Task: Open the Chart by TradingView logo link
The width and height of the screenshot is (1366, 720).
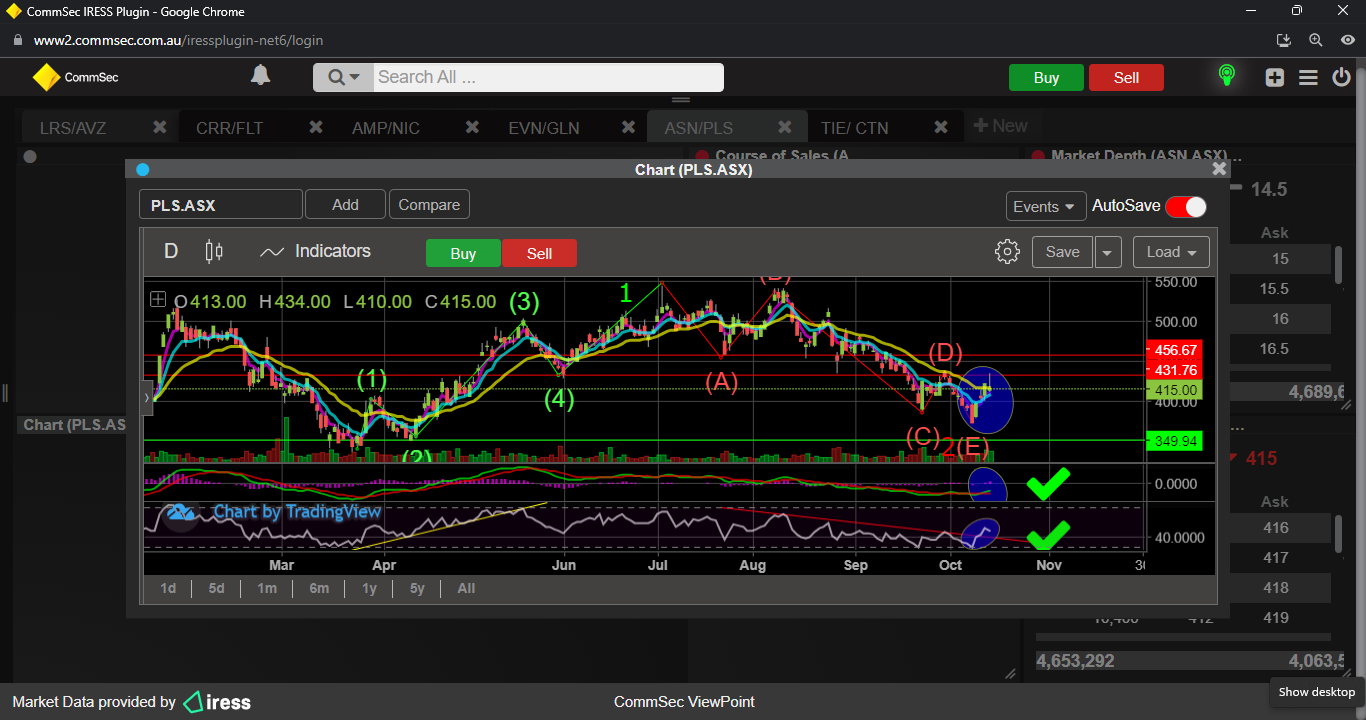Action: coord(274,512)
